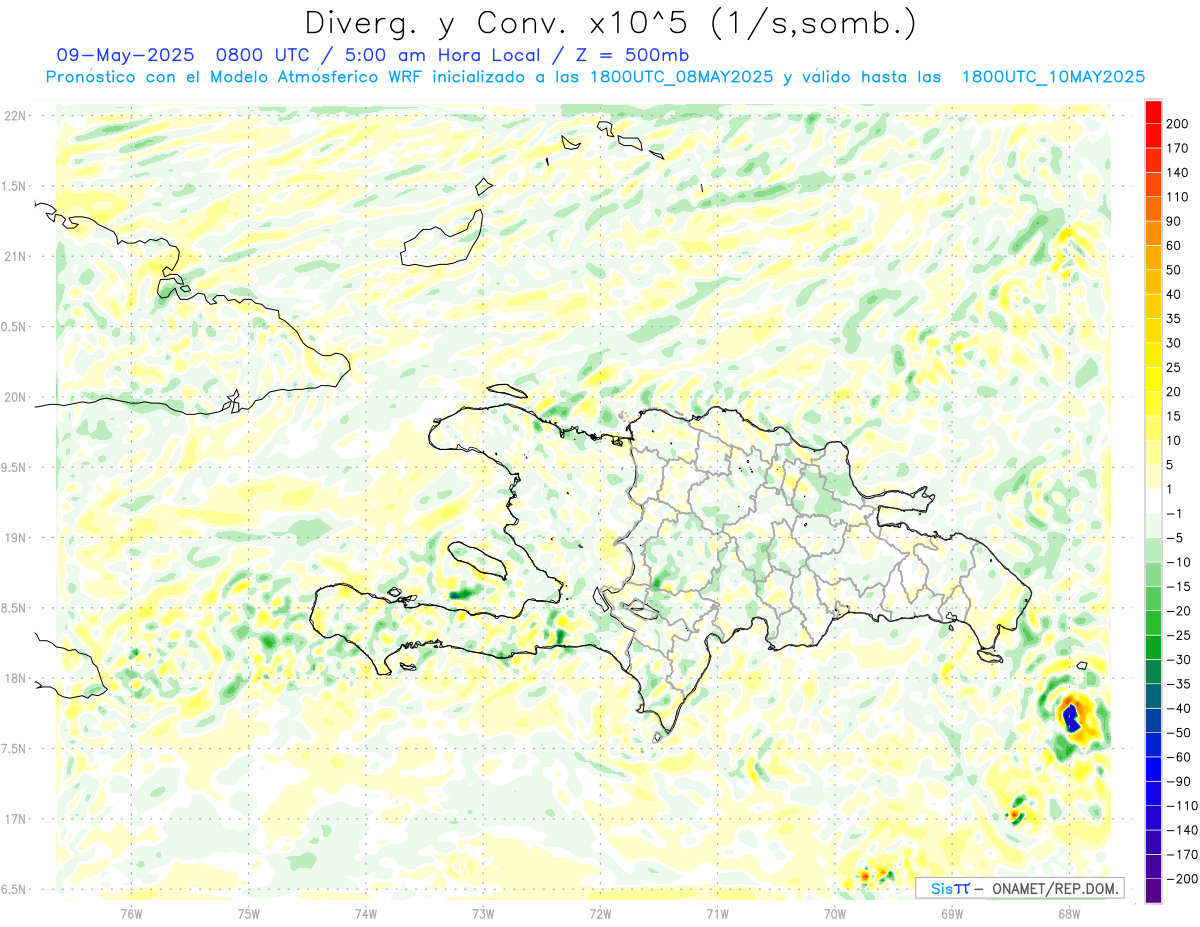Click the '68W' longitude label

[x=1069, y=914]
